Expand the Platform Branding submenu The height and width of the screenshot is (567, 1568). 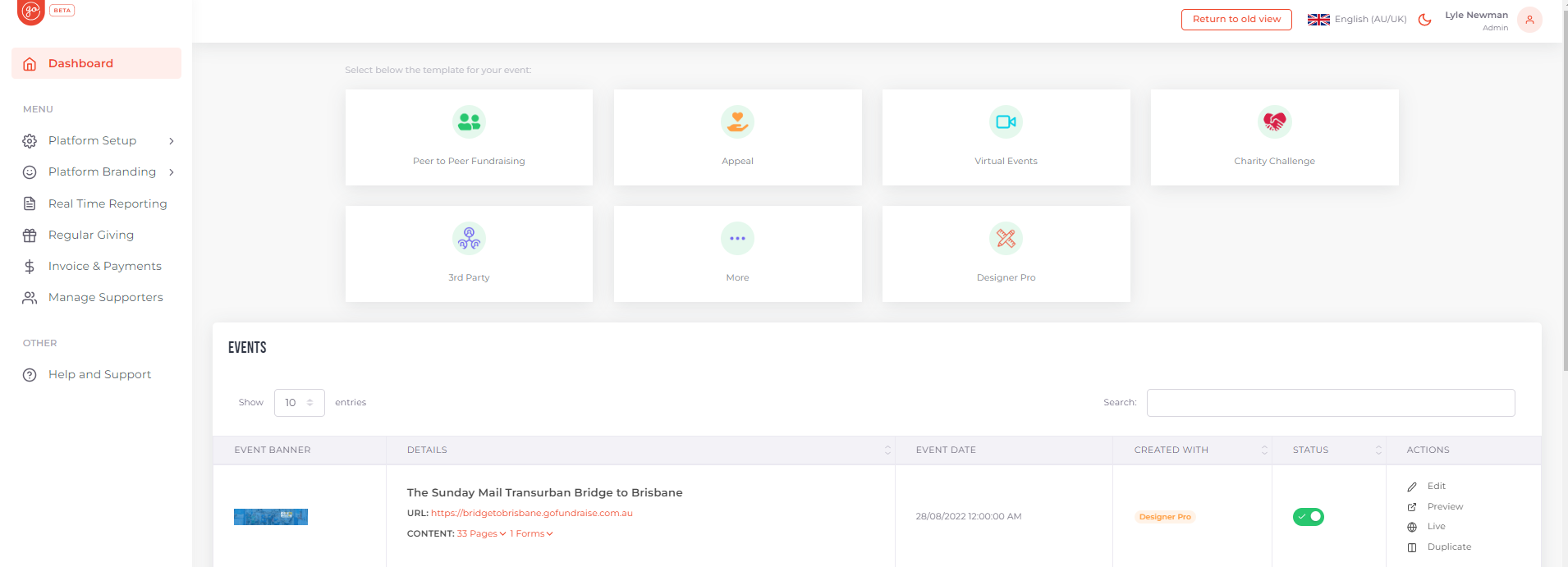172,172
